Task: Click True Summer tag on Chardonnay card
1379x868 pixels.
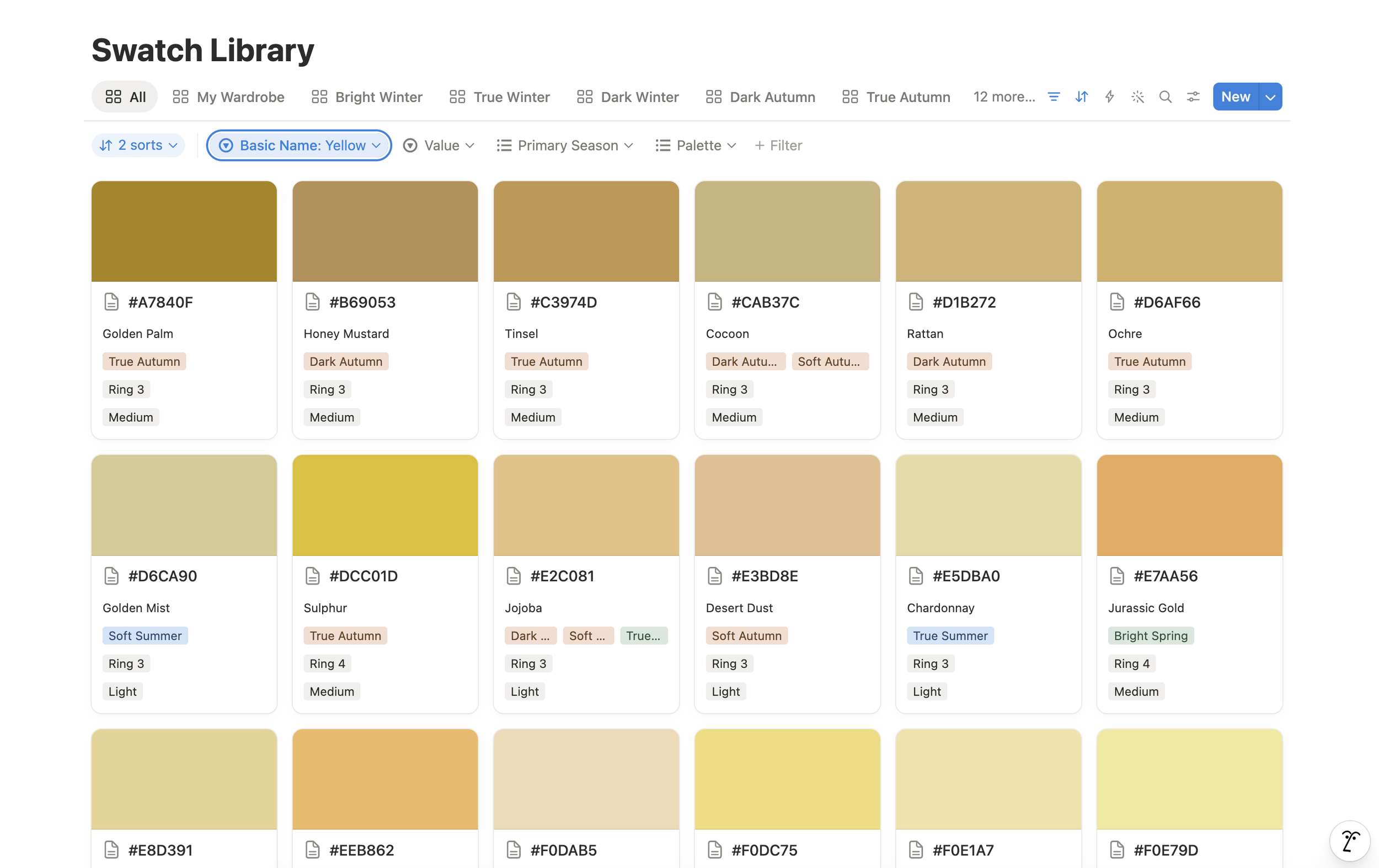Action: 950,635
